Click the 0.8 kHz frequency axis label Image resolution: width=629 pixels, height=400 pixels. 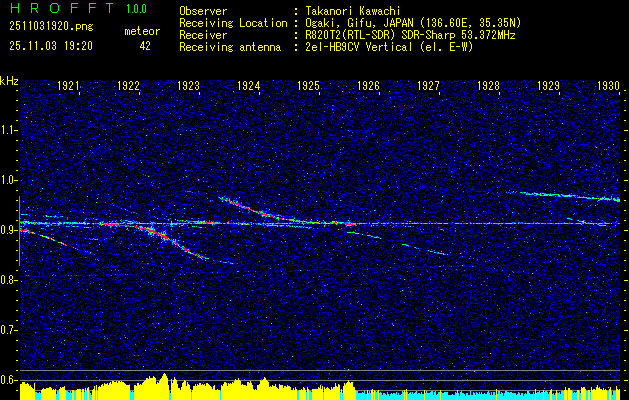click(8, 280)
